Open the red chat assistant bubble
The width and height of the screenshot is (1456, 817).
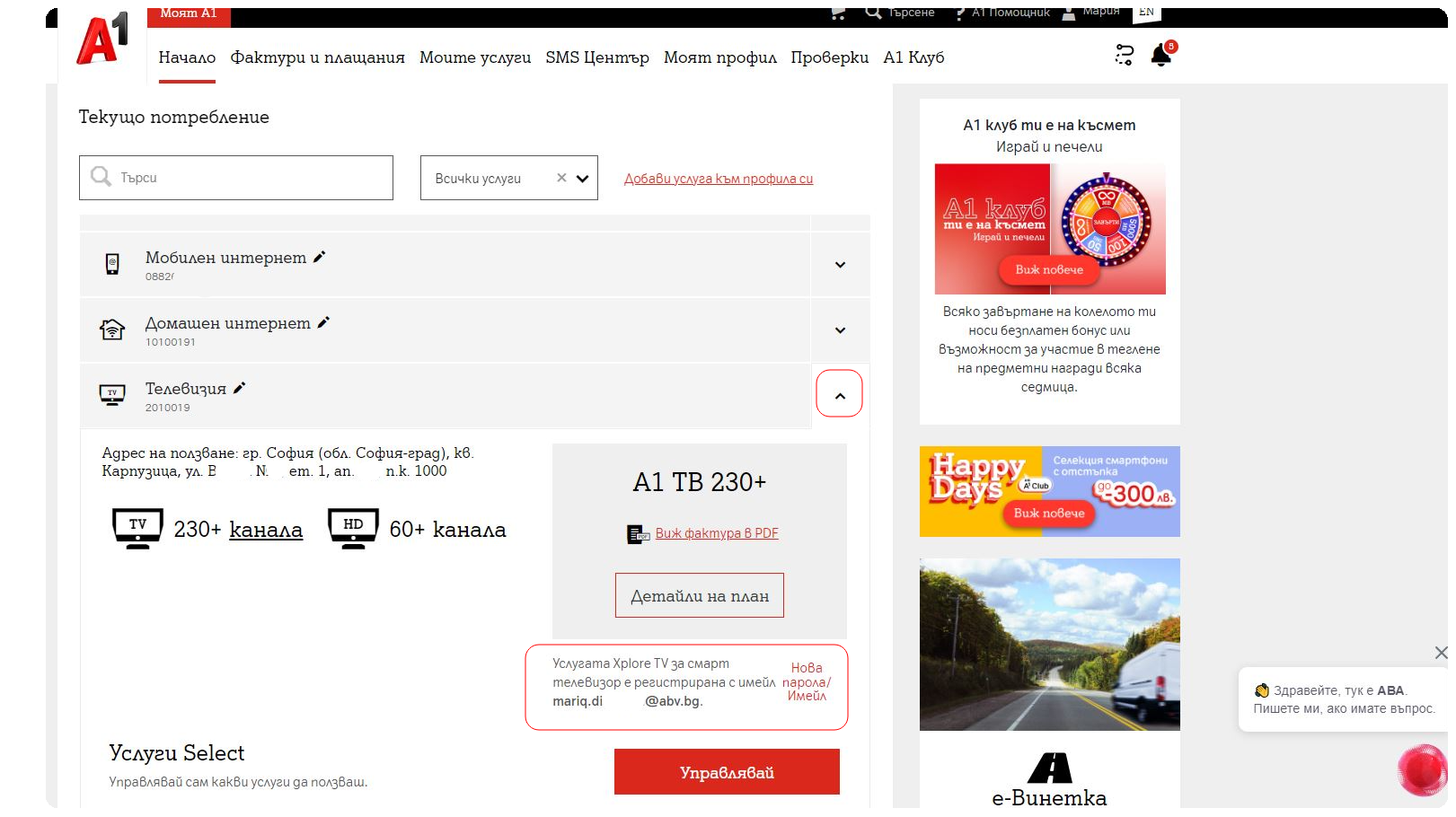coord(1422,770)
